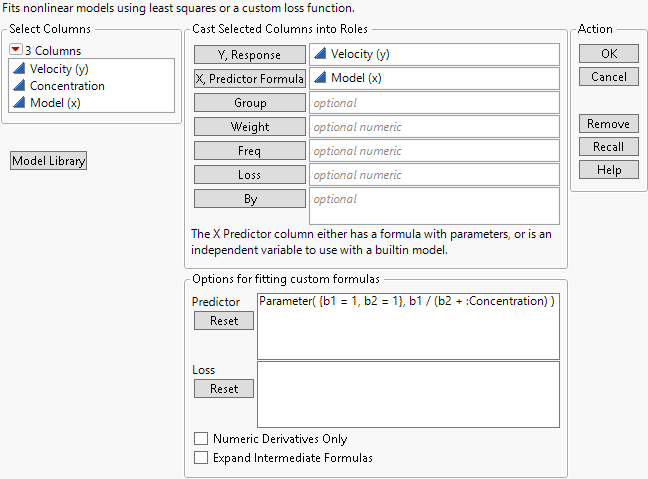Click Velocity (y) icon in Y Response field
The image size is (648, 479).
point(319,54)
